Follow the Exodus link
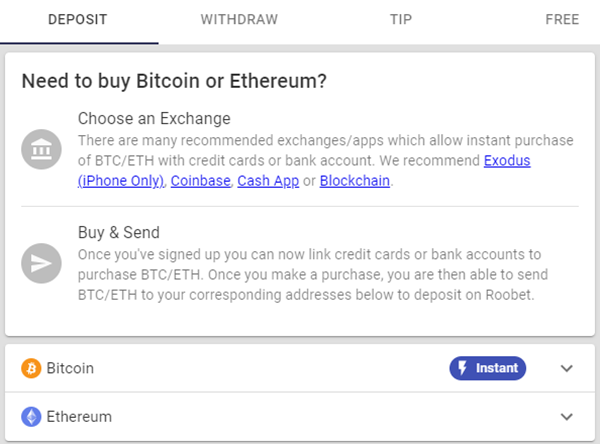This screenshot has width=600, height=444. 507,160
